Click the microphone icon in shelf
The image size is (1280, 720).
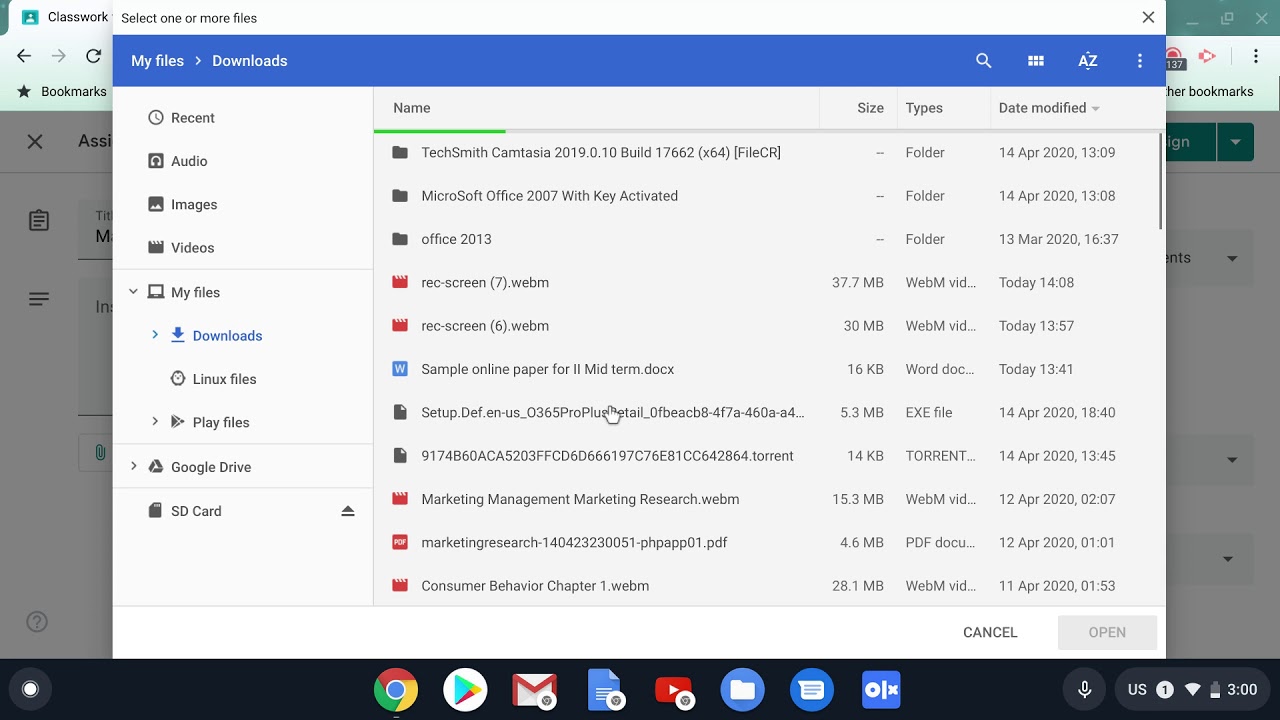click(x=1084, y=689)
